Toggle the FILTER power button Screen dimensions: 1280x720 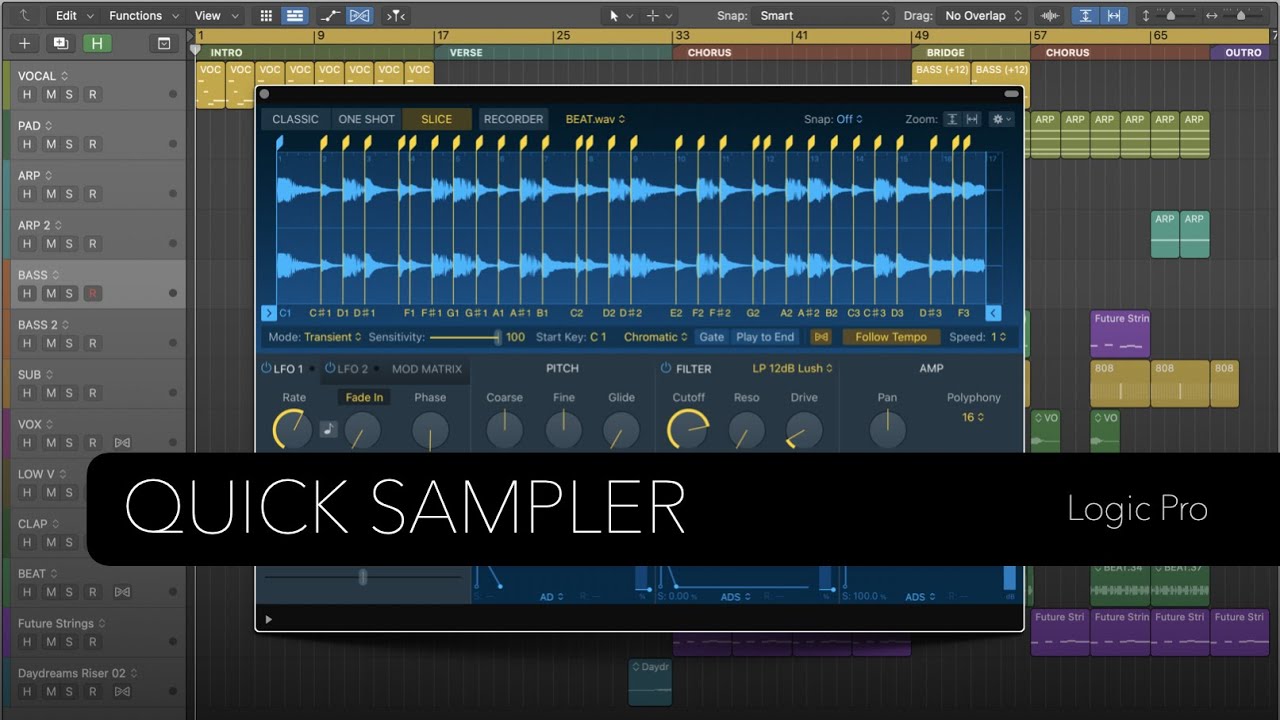pos(666,368)
